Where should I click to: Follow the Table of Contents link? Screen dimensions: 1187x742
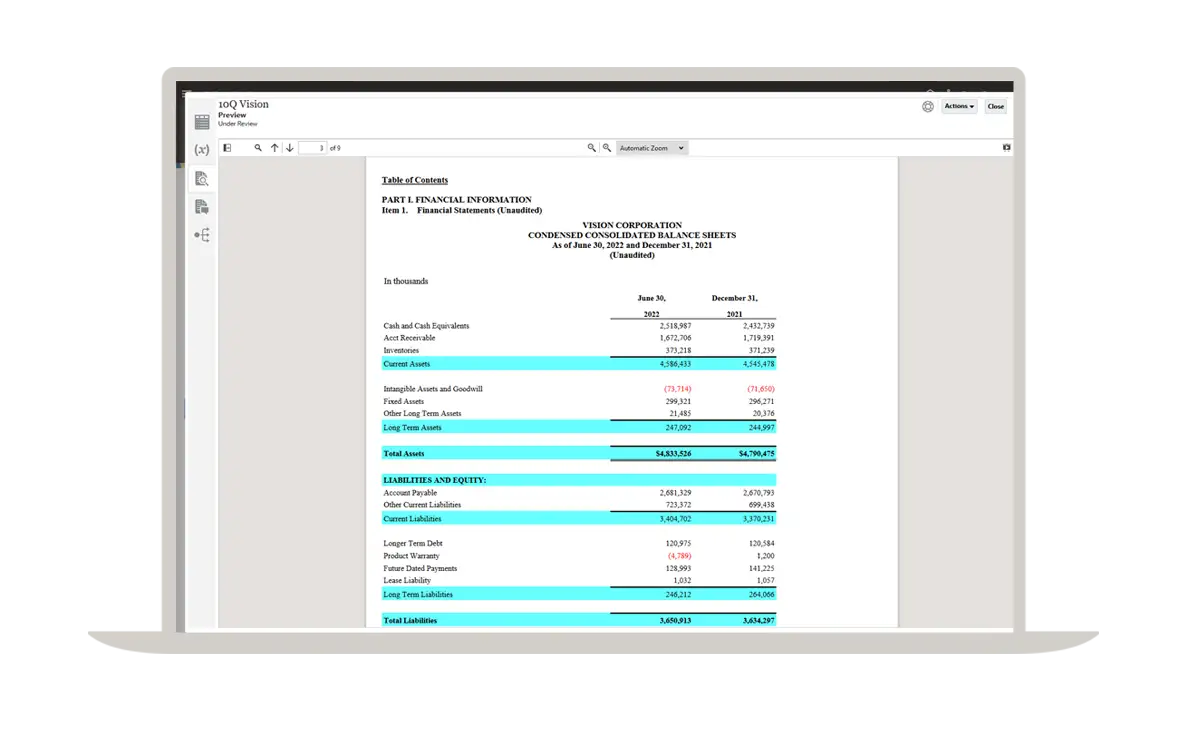[x=414, y=180]
